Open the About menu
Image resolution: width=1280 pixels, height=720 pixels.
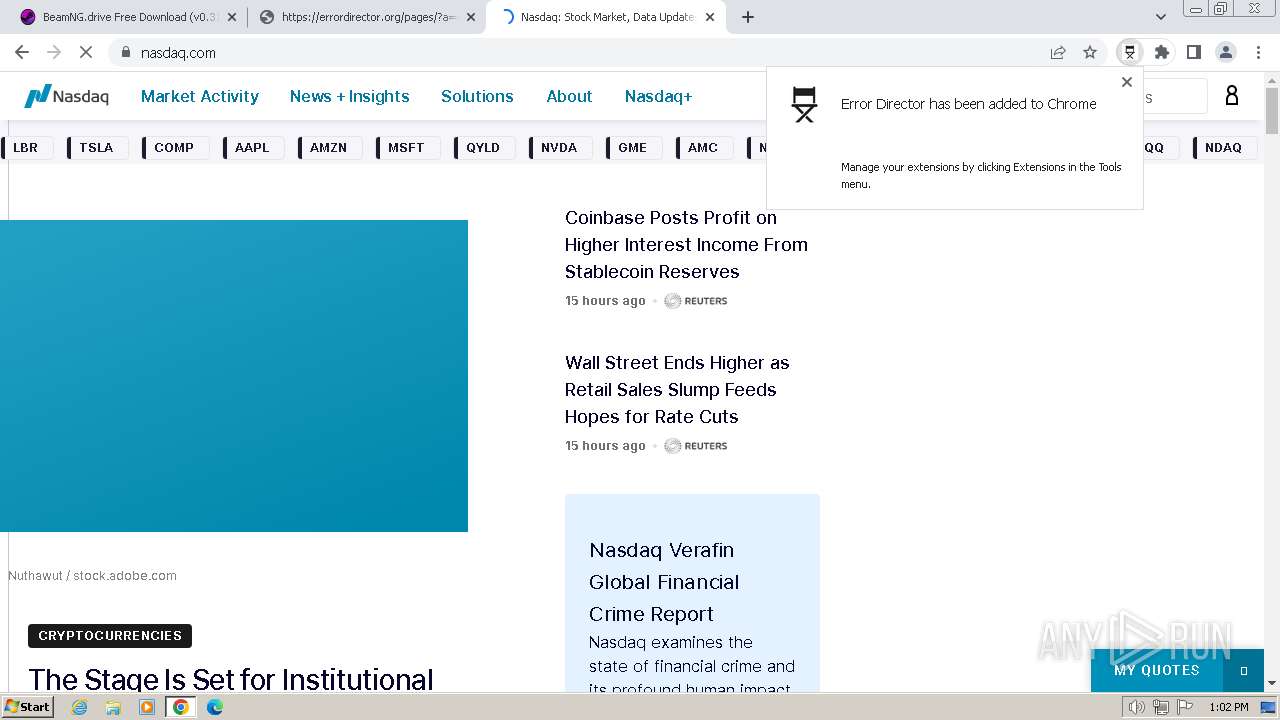point(569,96)
